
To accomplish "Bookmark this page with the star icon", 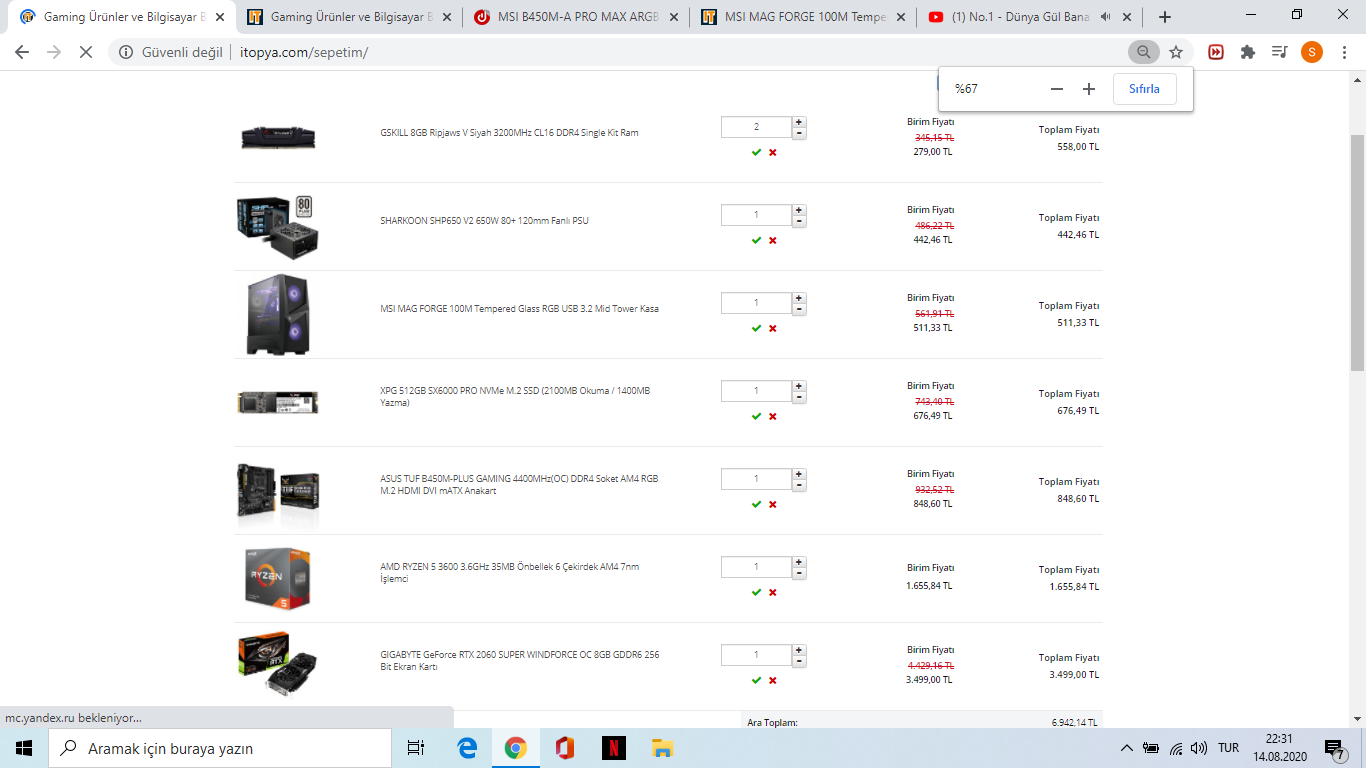I will click(1176, 52).
